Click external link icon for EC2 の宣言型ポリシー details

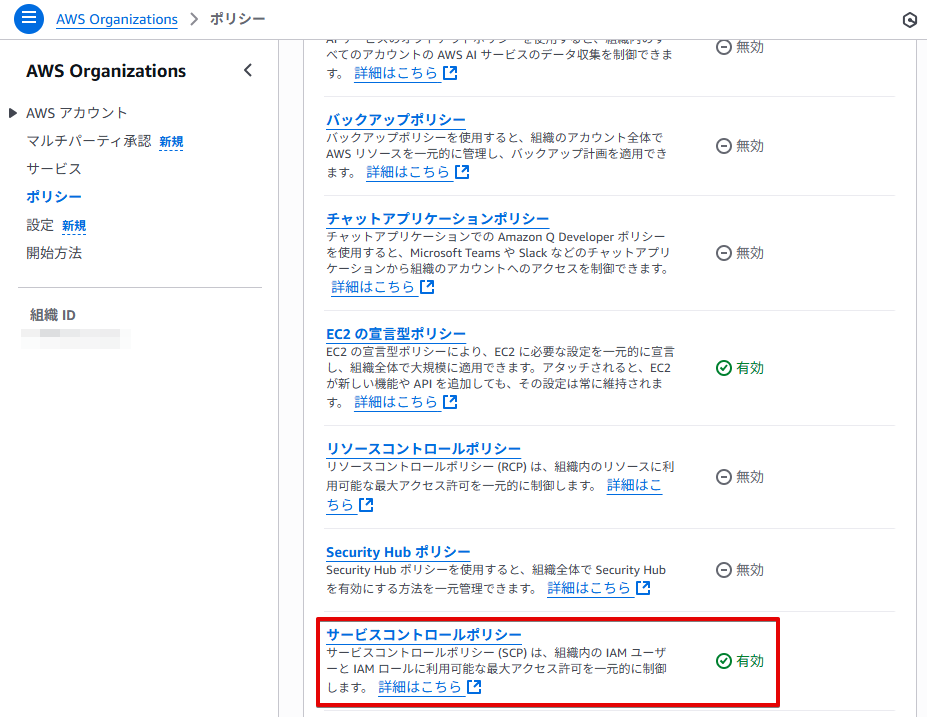tap(450, 402)
